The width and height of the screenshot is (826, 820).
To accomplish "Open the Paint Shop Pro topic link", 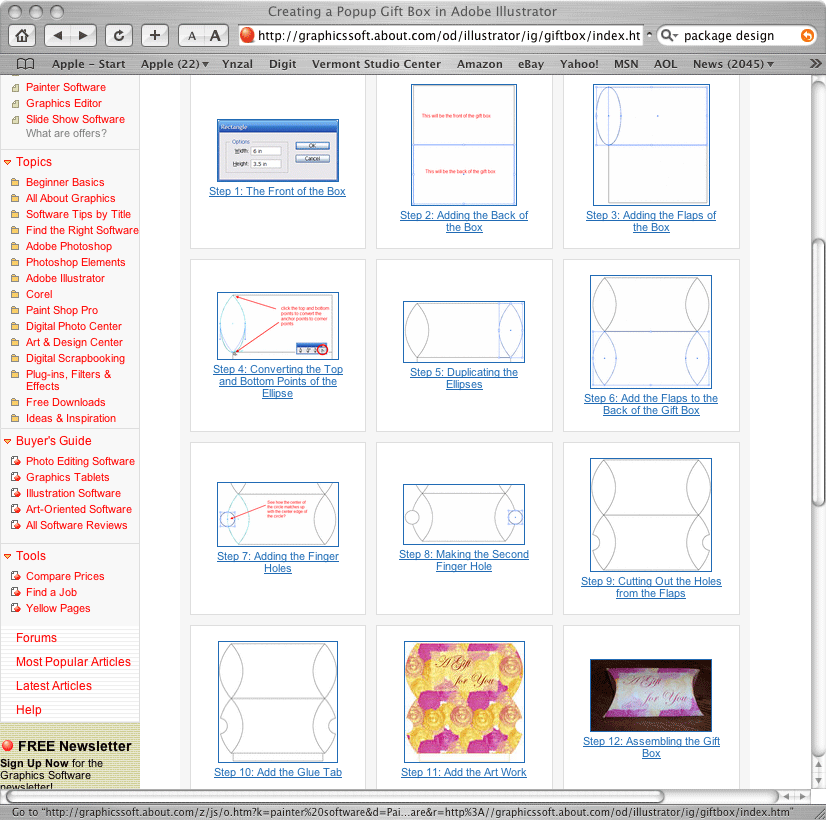I will (x=62, y=311).
